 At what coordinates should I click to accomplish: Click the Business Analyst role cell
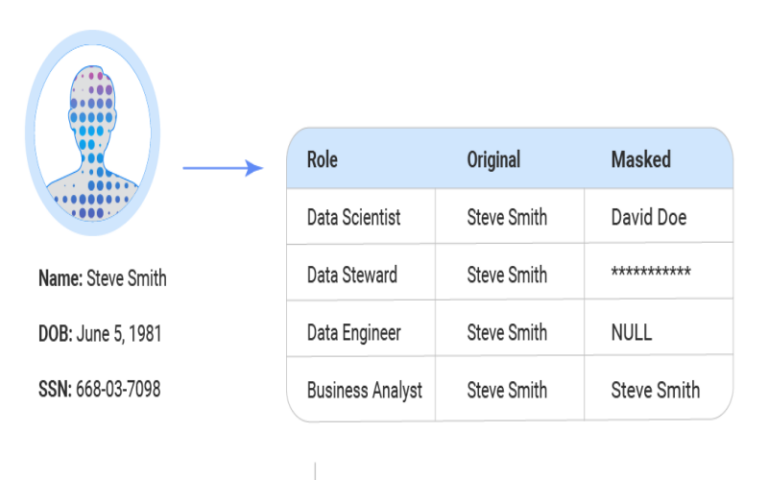(364, 389)
